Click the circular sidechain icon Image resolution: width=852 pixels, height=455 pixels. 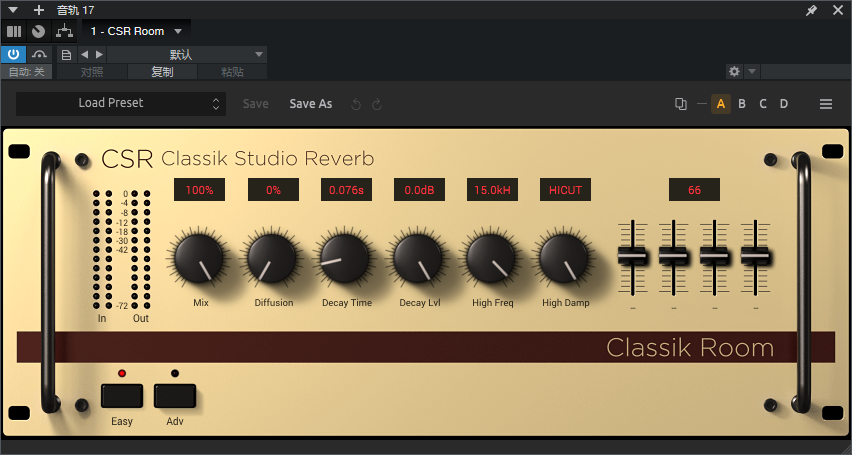pyautogui.click(x=38, y=32)
